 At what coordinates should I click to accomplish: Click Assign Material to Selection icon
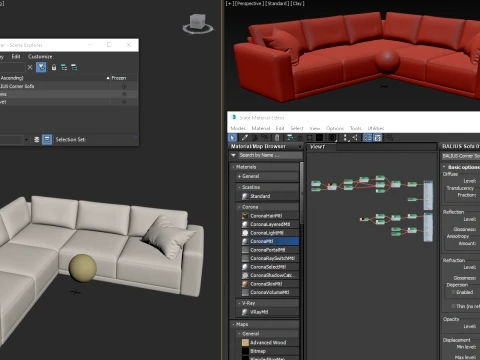(x=266, y=138)
